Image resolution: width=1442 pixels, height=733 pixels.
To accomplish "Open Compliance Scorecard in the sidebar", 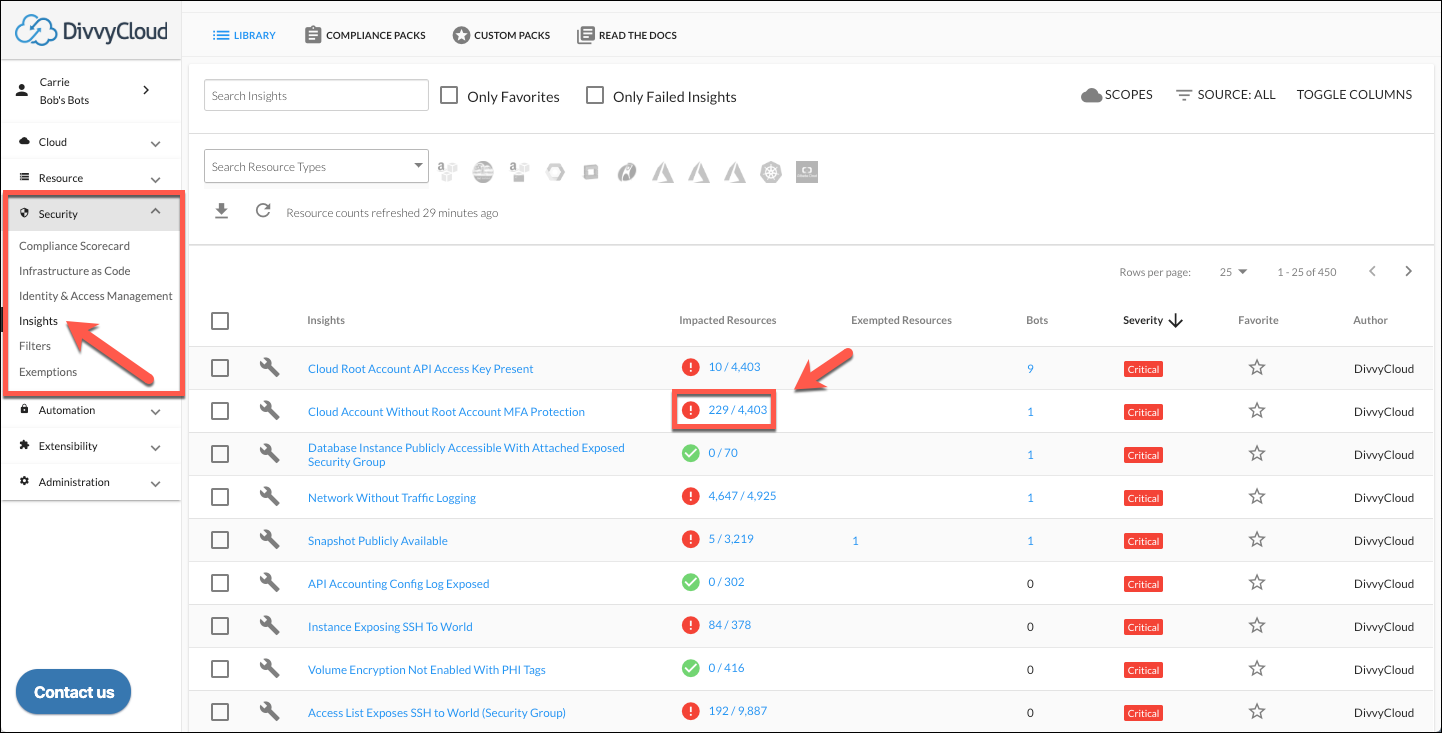I will coord(74,246).
